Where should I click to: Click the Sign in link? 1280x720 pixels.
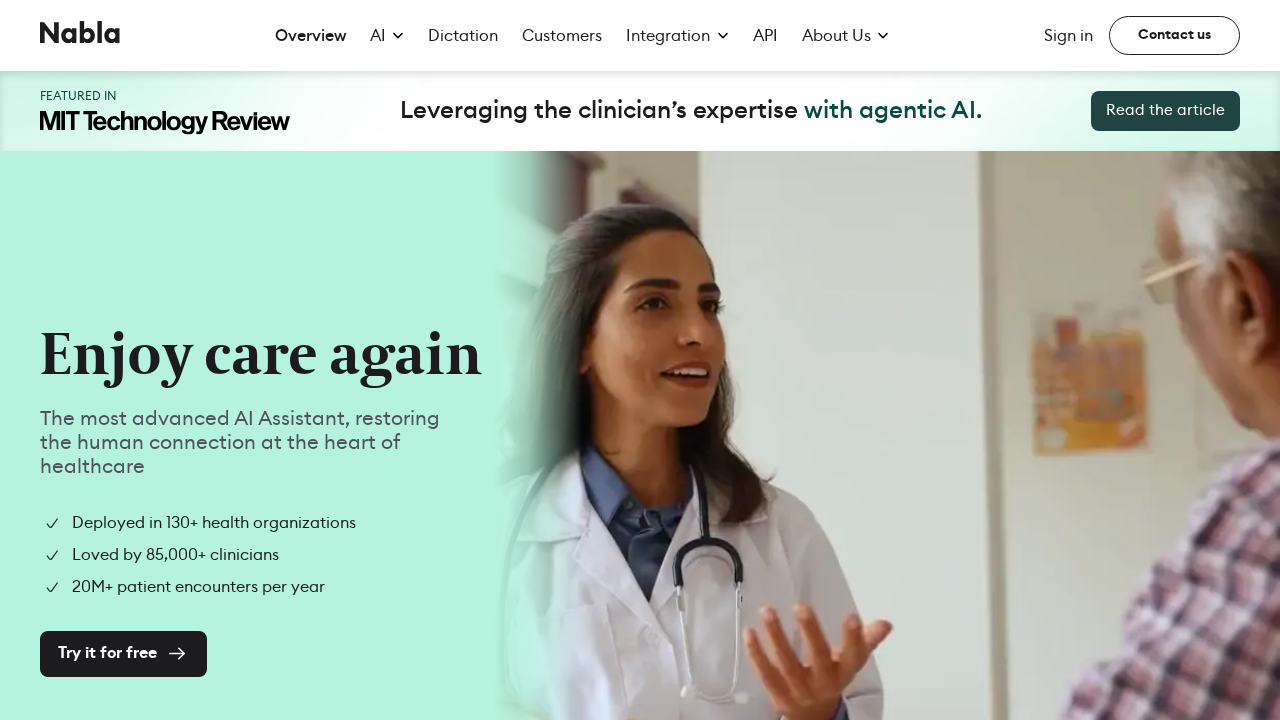[1068, 36]
